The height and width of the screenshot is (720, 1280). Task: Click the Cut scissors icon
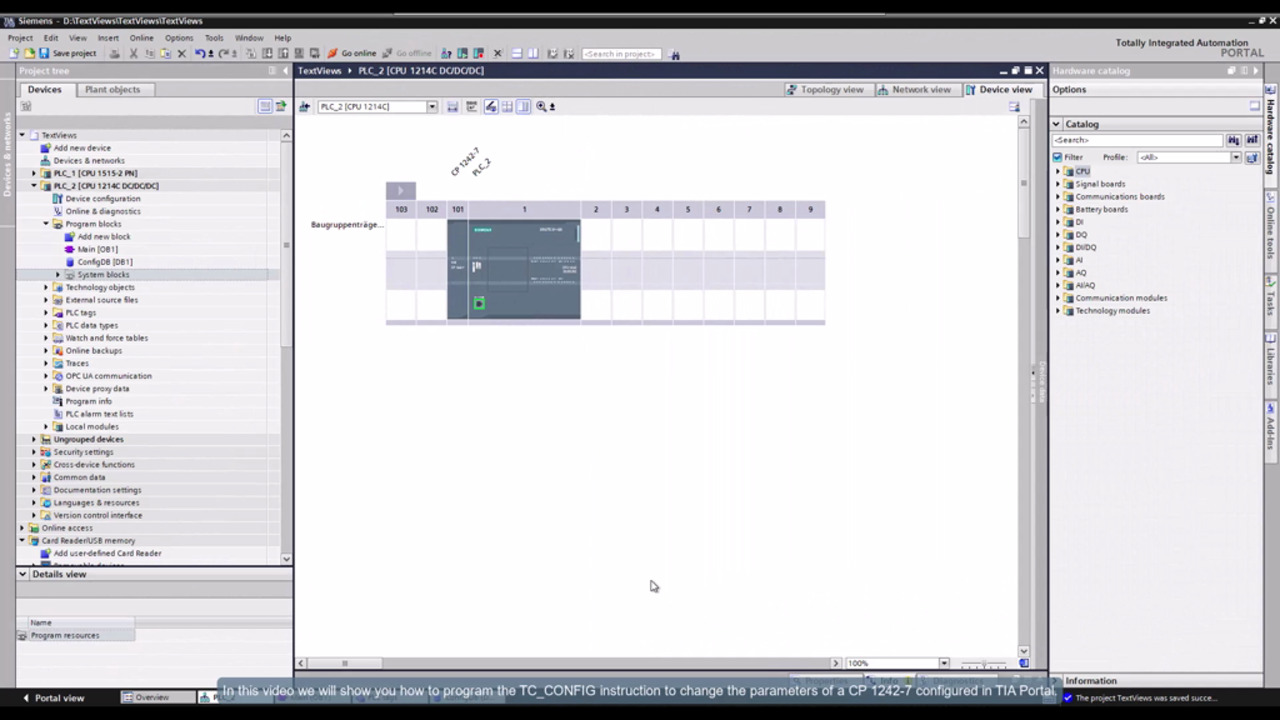point(133,54)
